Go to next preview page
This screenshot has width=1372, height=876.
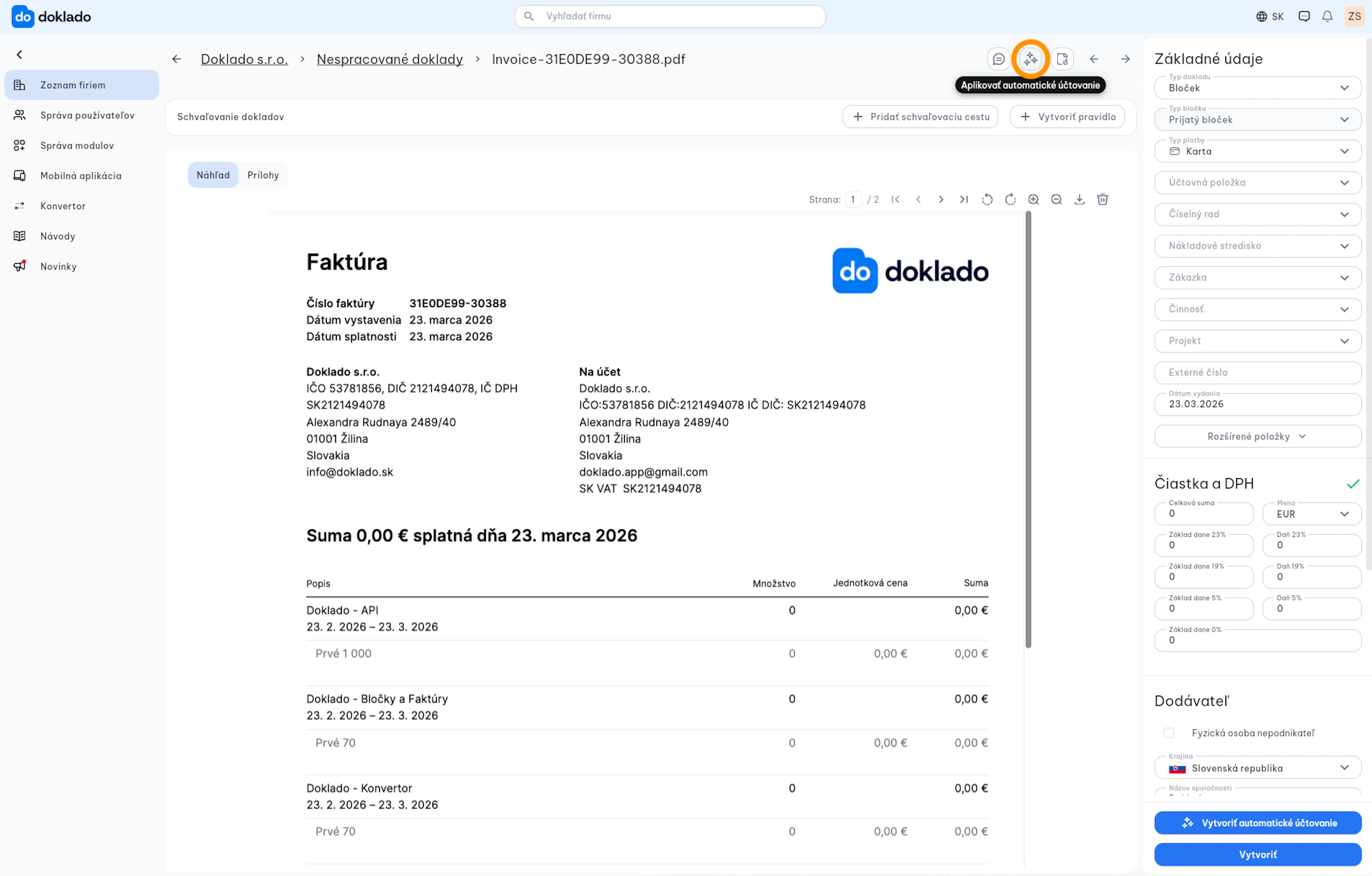point(941,199)
